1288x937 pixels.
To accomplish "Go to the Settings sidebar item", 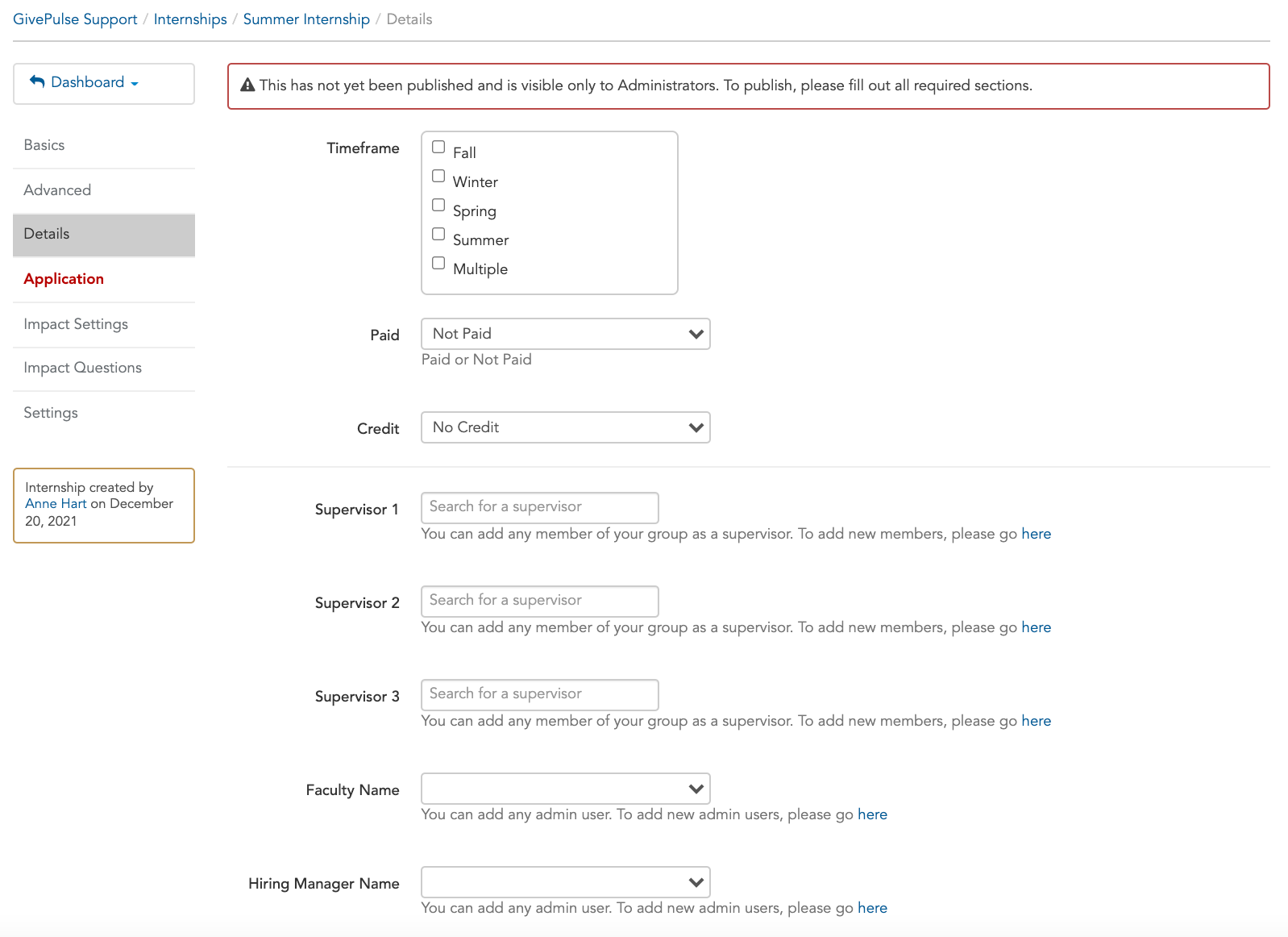I will point(104,413).
